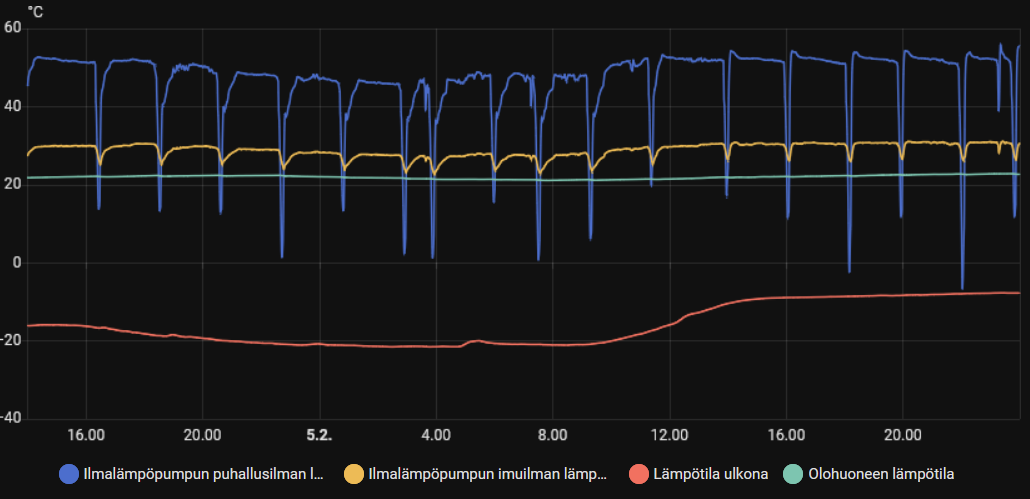
Task: Select the Ilmalämpöpumpun puhallusilman legend label
Action: (204, 474)
